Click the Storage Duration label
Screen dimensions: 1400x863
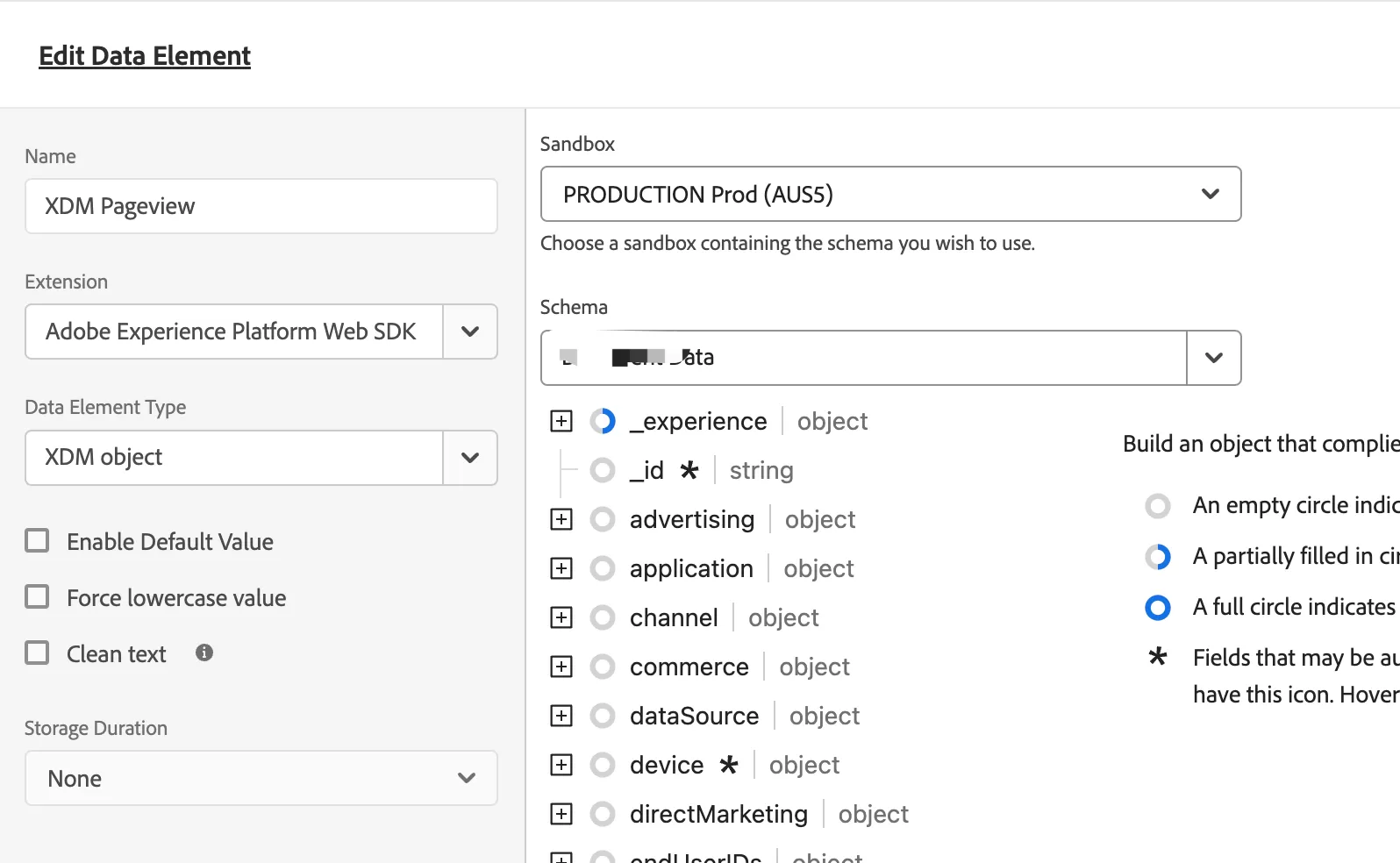click(96, 728)
